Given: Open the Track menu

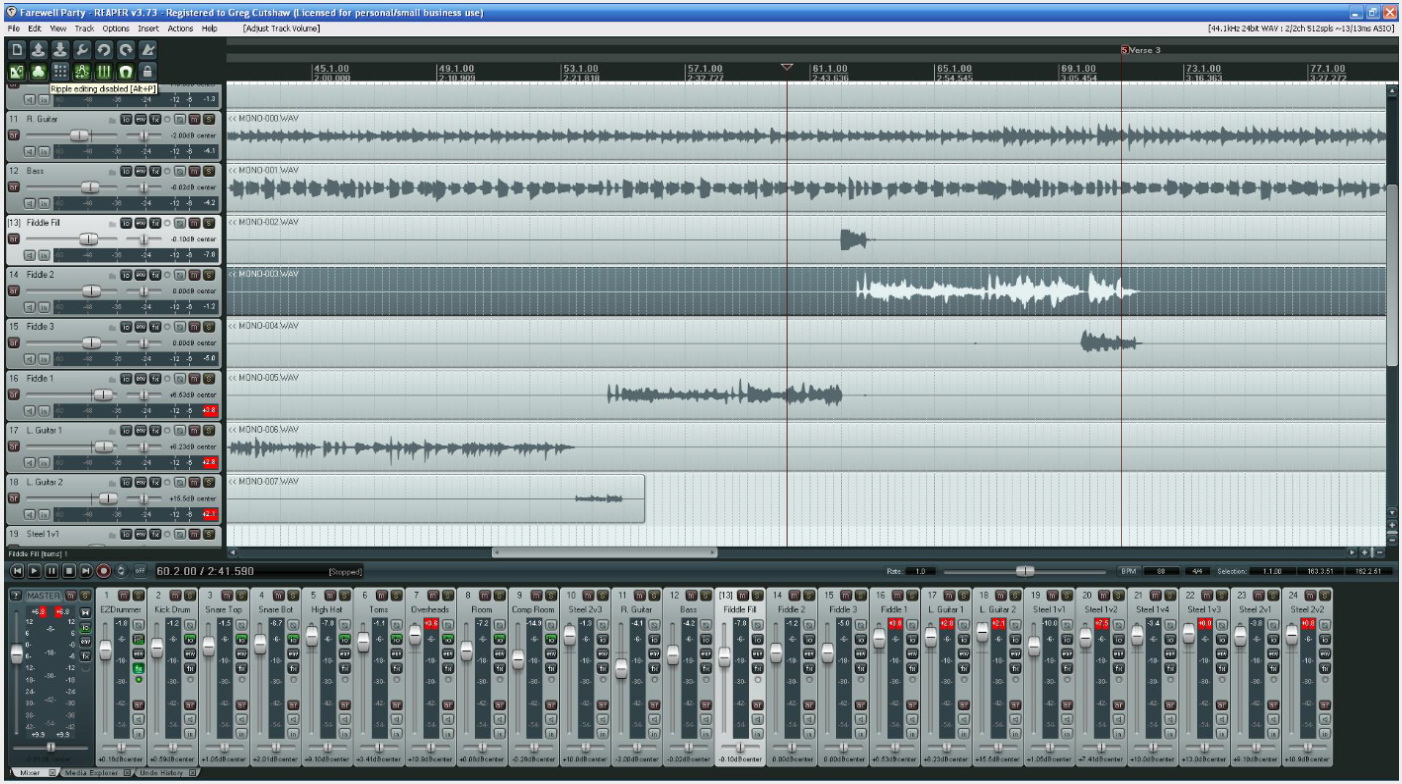Looking at the screenshot, I should 84,29.
